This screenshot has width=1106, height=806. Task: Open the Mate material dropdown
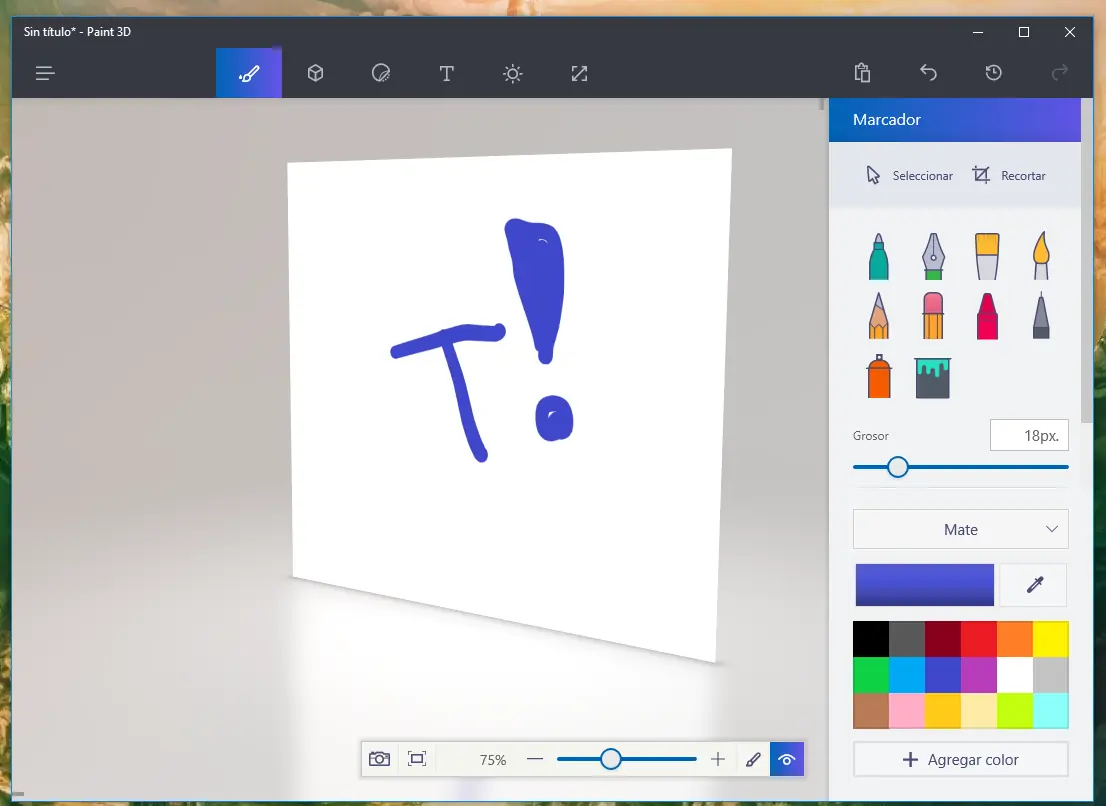(960, 529)
